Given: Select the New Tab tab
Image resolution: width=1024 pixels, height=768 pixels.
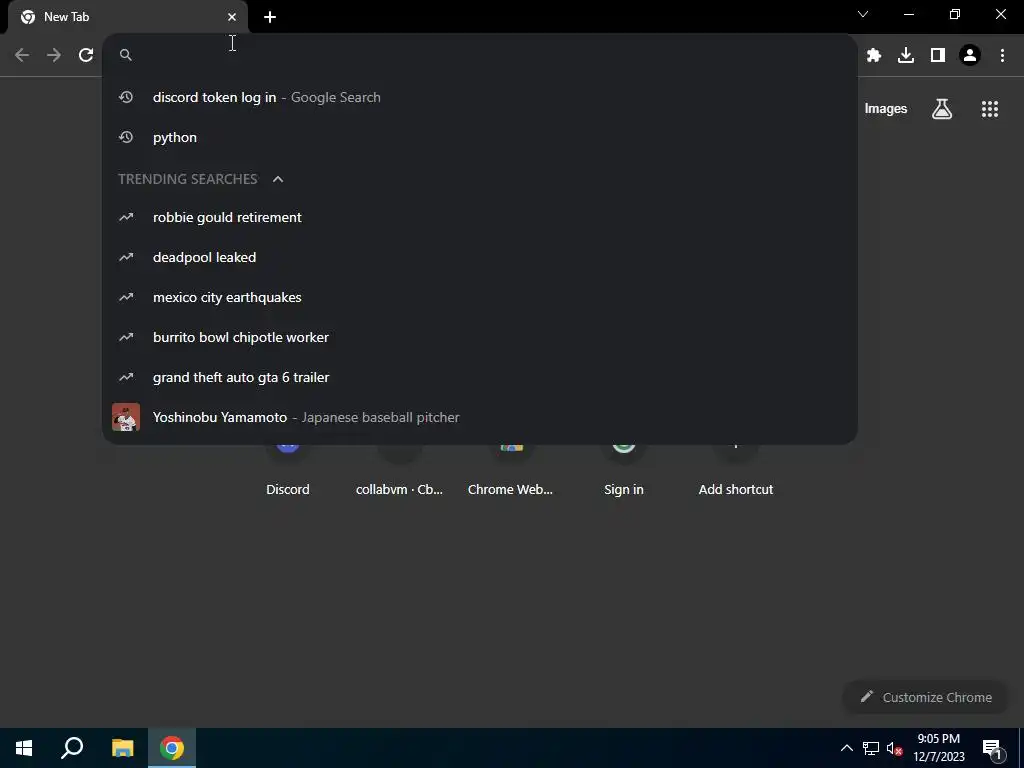Looking at the screenshot, I should click(127, 17).
